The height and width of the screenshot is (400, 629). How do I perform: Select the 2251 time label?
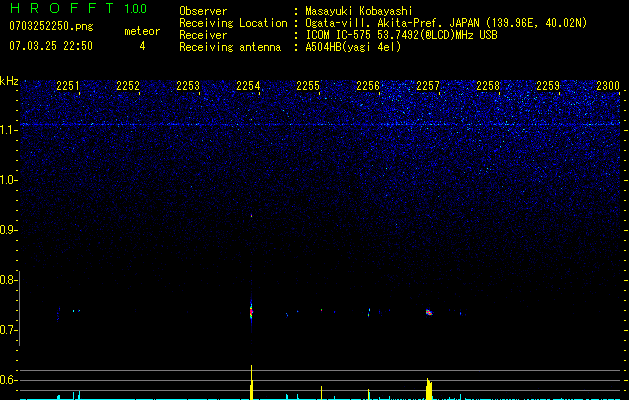(x=68, y=87)
